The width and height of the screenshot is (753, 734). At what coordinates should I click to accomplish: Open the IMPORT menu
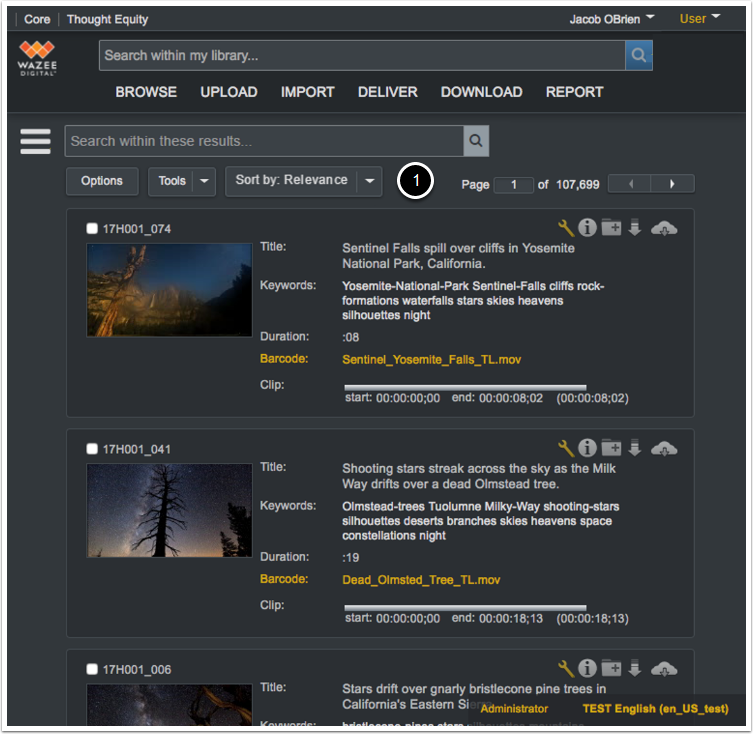pos(307,92)
